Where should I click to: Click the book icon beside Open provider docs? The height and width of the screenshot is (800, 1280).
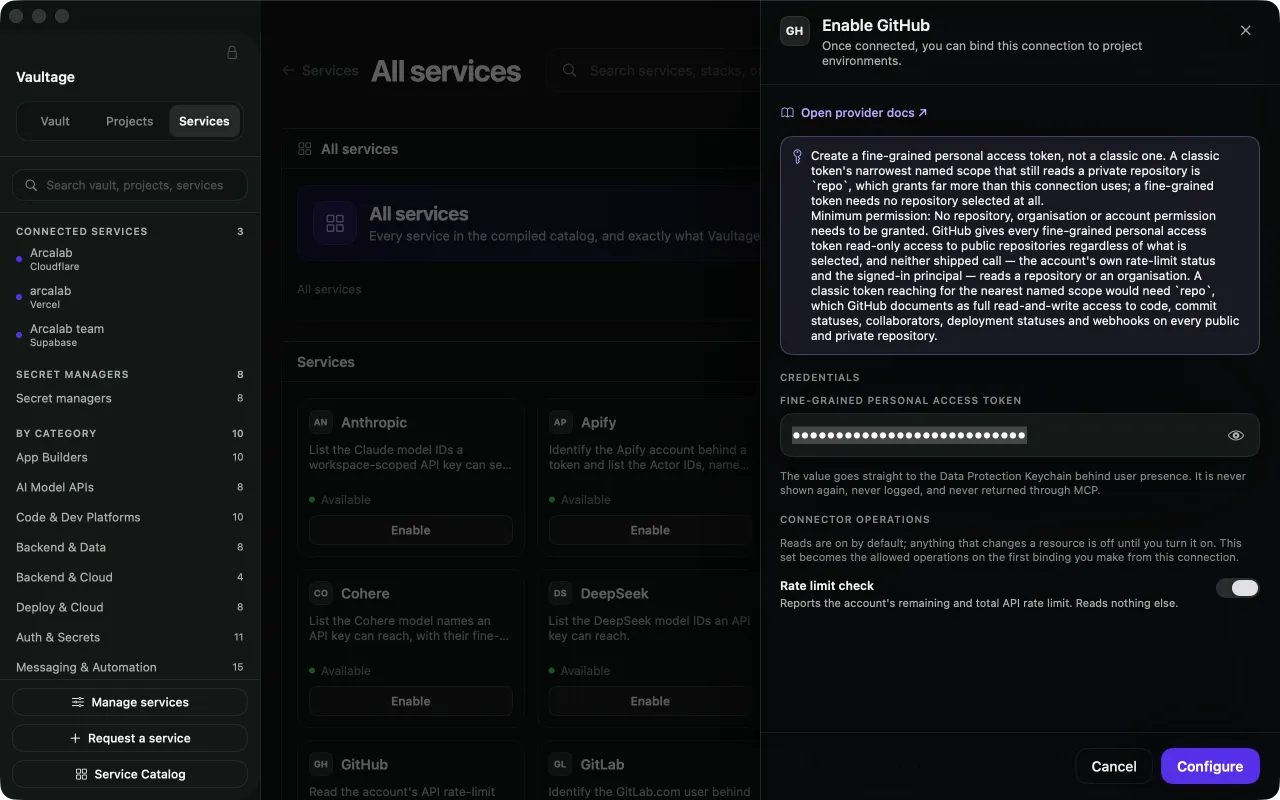tap(787, 113)
